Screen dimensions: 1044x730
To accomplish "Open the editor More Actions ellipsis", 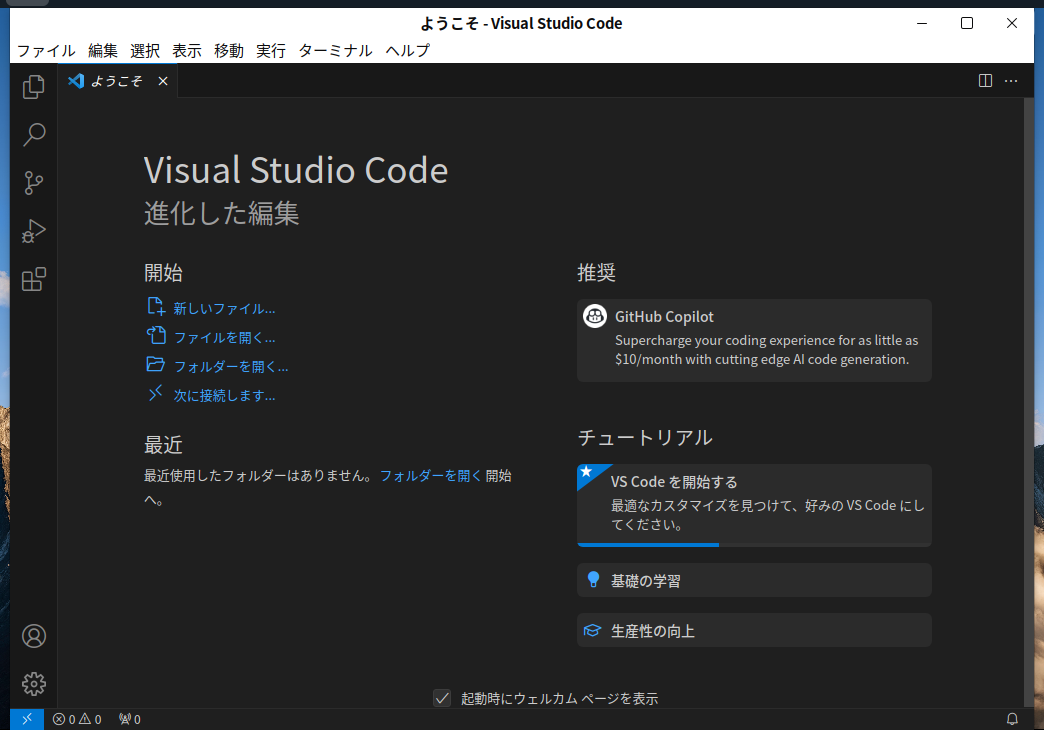I will click(1011, 81).
